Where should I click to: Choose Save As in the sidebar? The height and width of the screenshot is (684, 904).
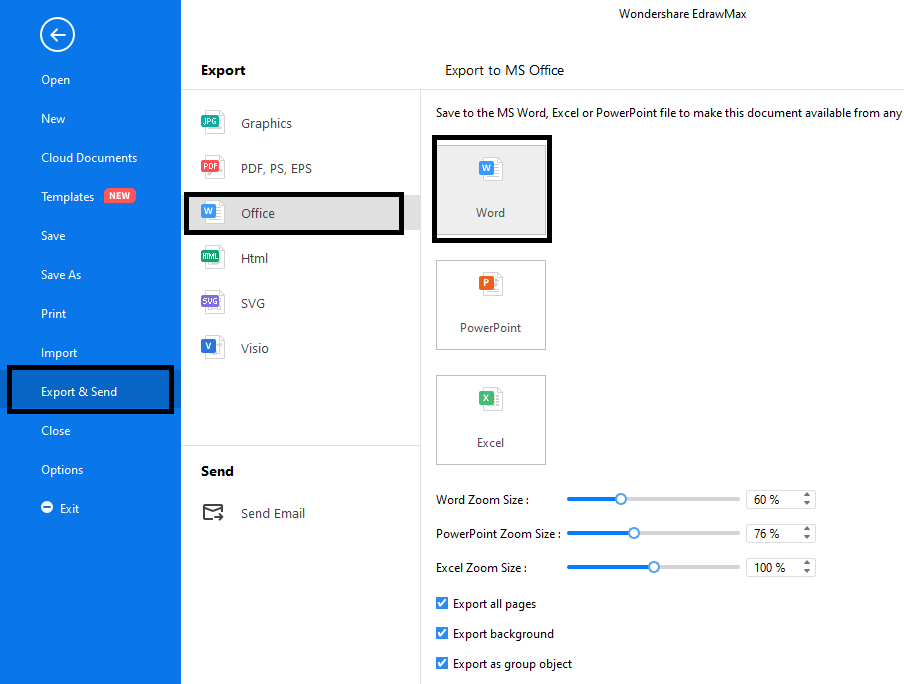[x=61, y=275]
